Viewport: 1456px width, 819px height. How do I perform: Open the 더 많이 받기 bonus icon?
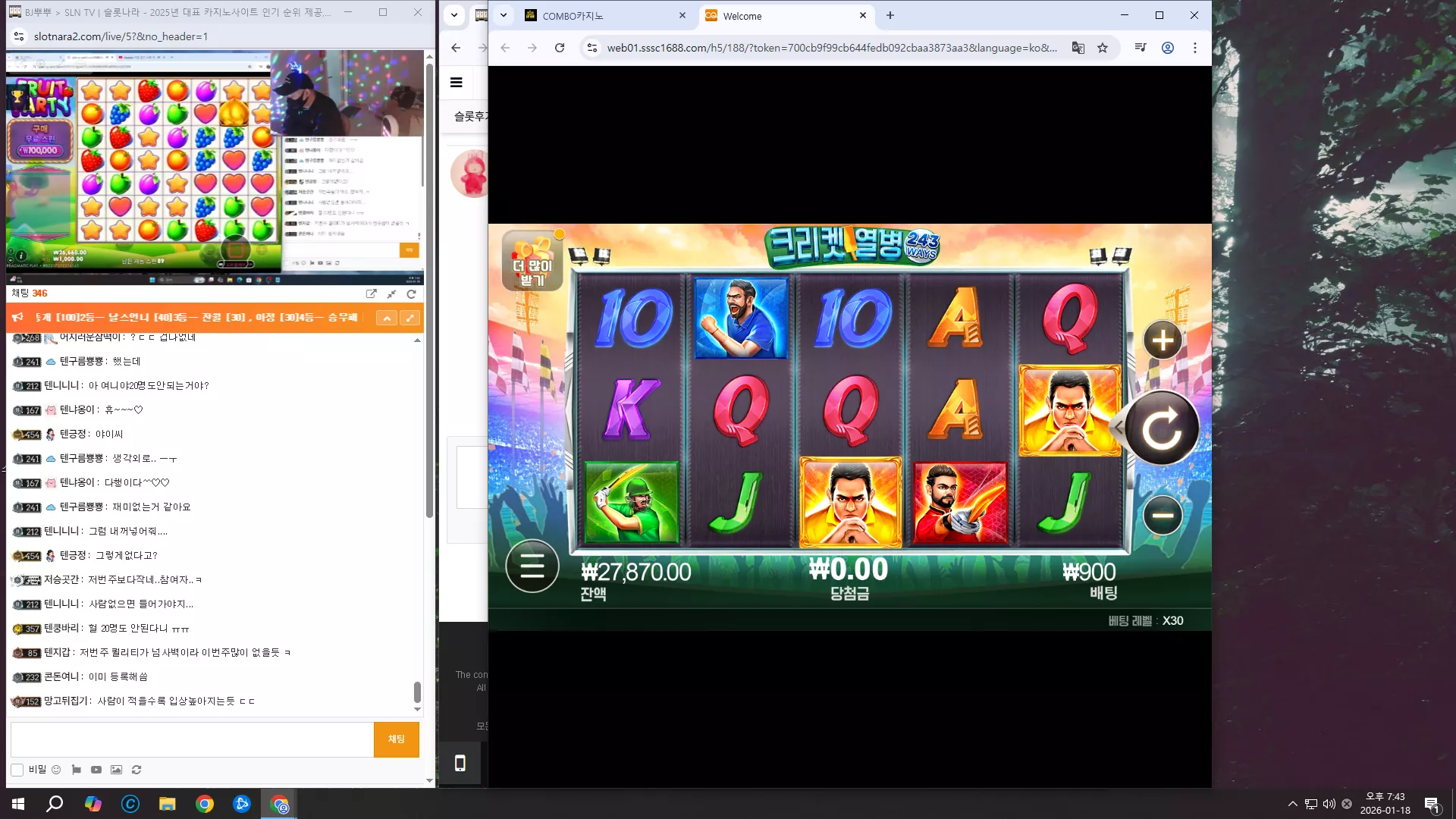532,261
